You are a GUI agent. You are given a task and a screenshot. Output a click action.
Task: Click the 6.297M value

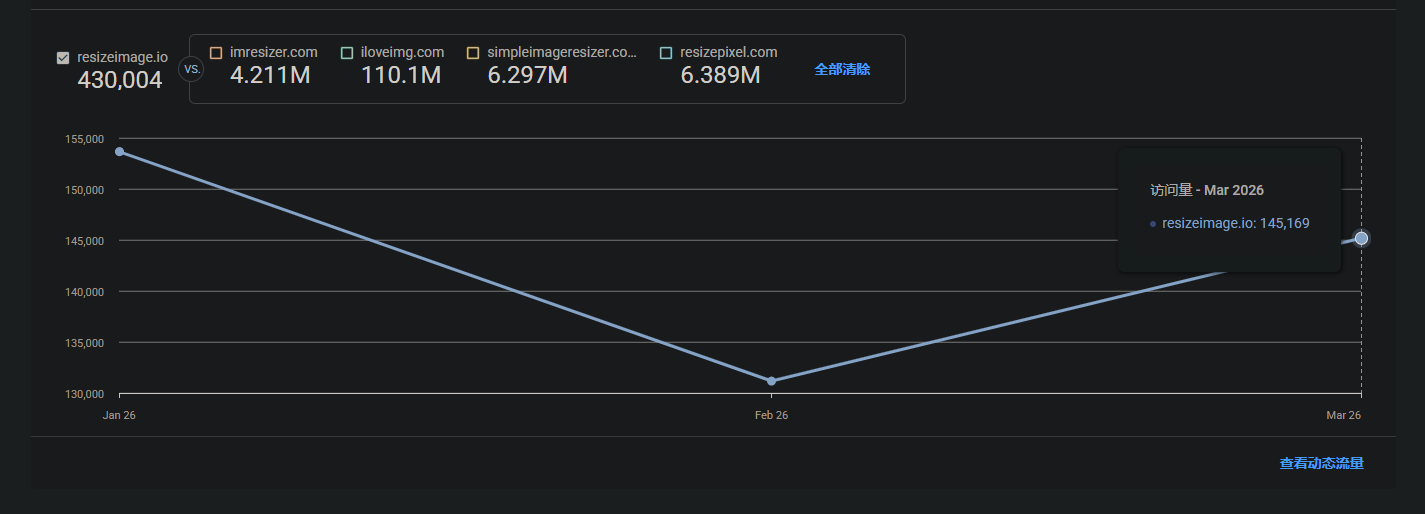pyautogui.click(x=528, y=75)
